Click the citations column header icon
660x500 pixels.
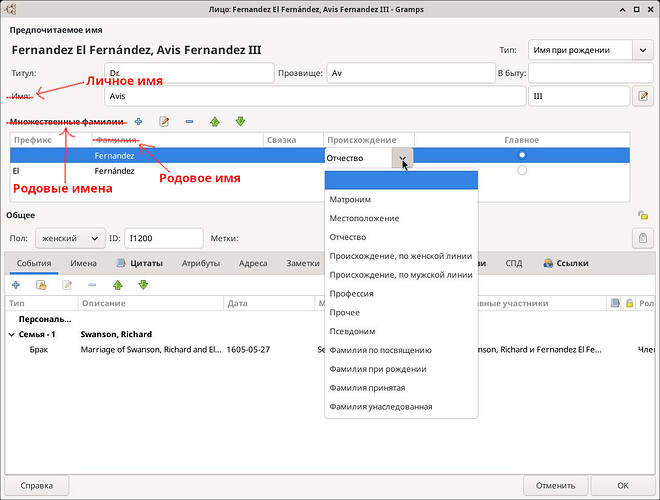(x=615, y=303)
